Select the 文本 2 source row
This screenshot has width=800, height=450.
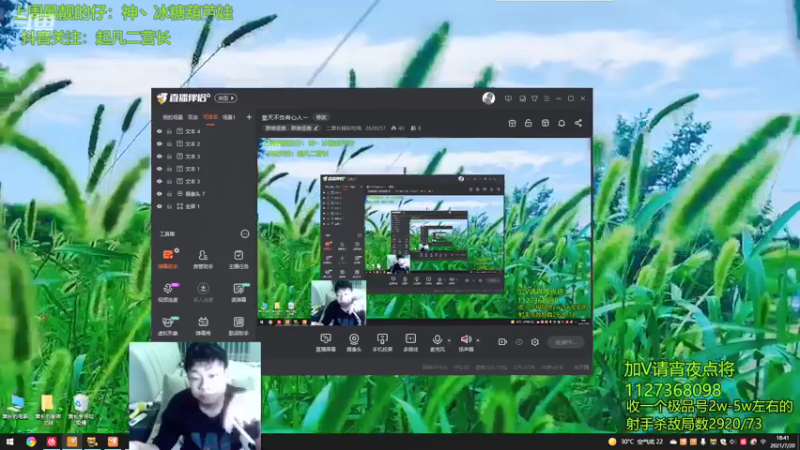pyautogui.click(x=204, y=144)
